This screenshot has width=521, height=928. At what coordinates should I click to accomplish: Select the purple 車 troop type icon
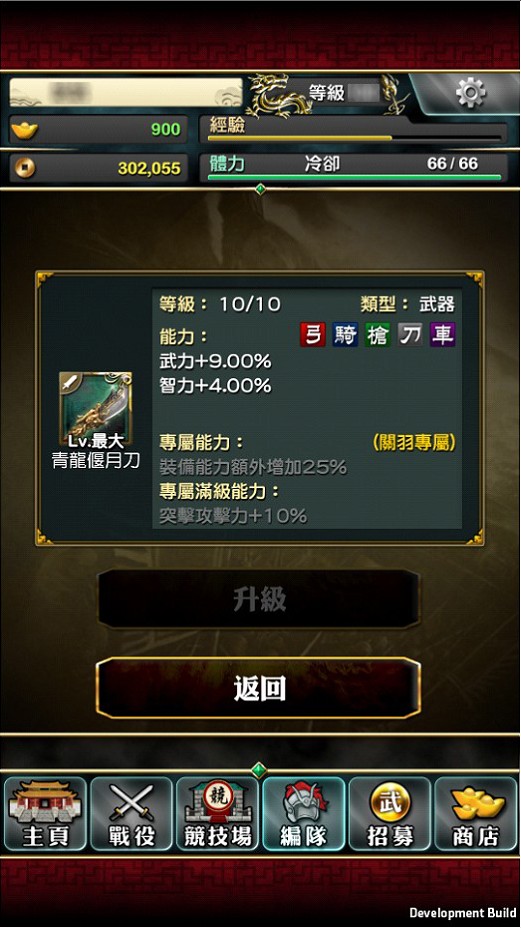point(443,335)
